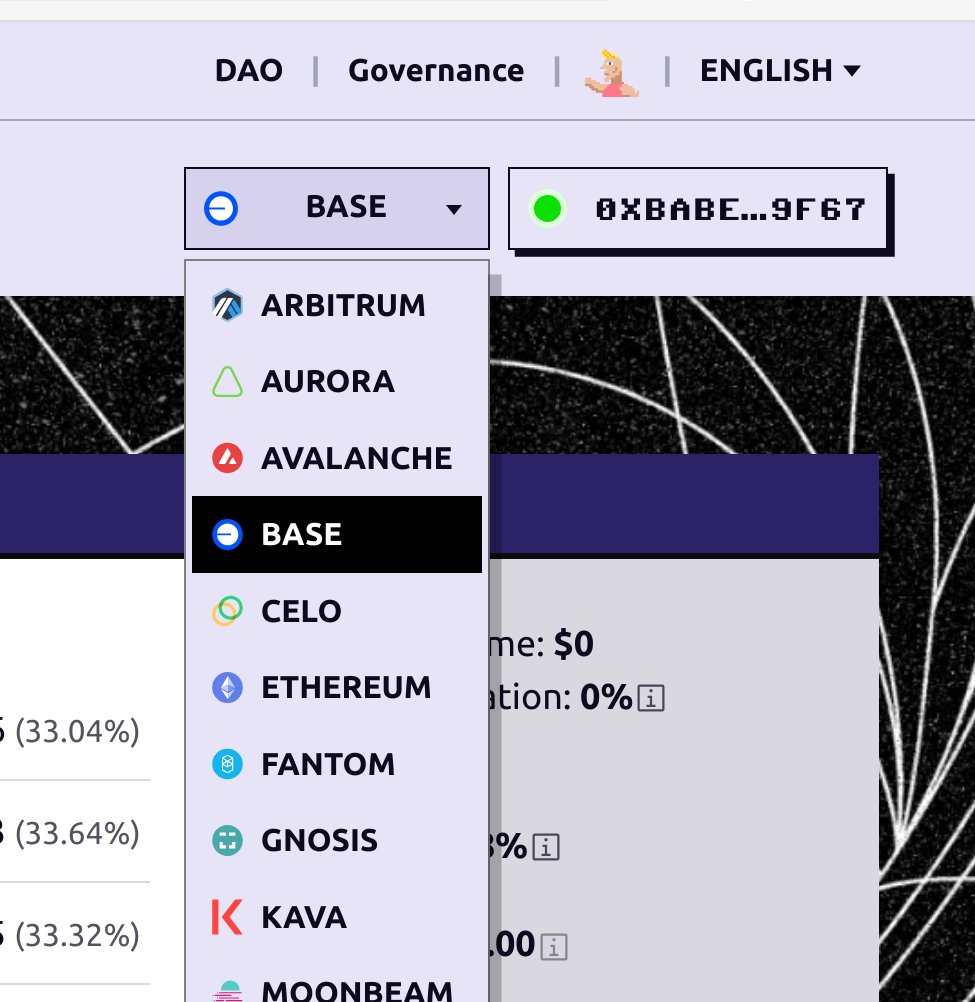Click the Fantom blue logo icon
This screenshot has height=1002, width=975.
227,764
